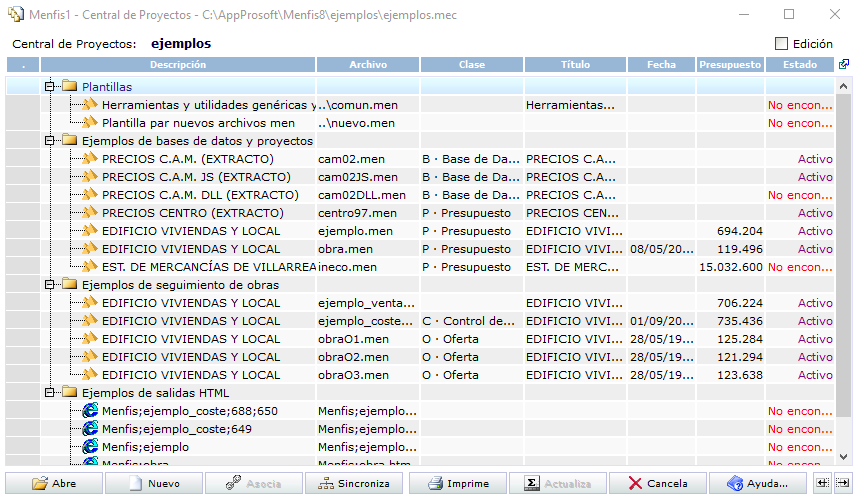This screenshot has height=499, width=858.
Task: Click project icon of obraO1.men row
Action: click(90, 338)
